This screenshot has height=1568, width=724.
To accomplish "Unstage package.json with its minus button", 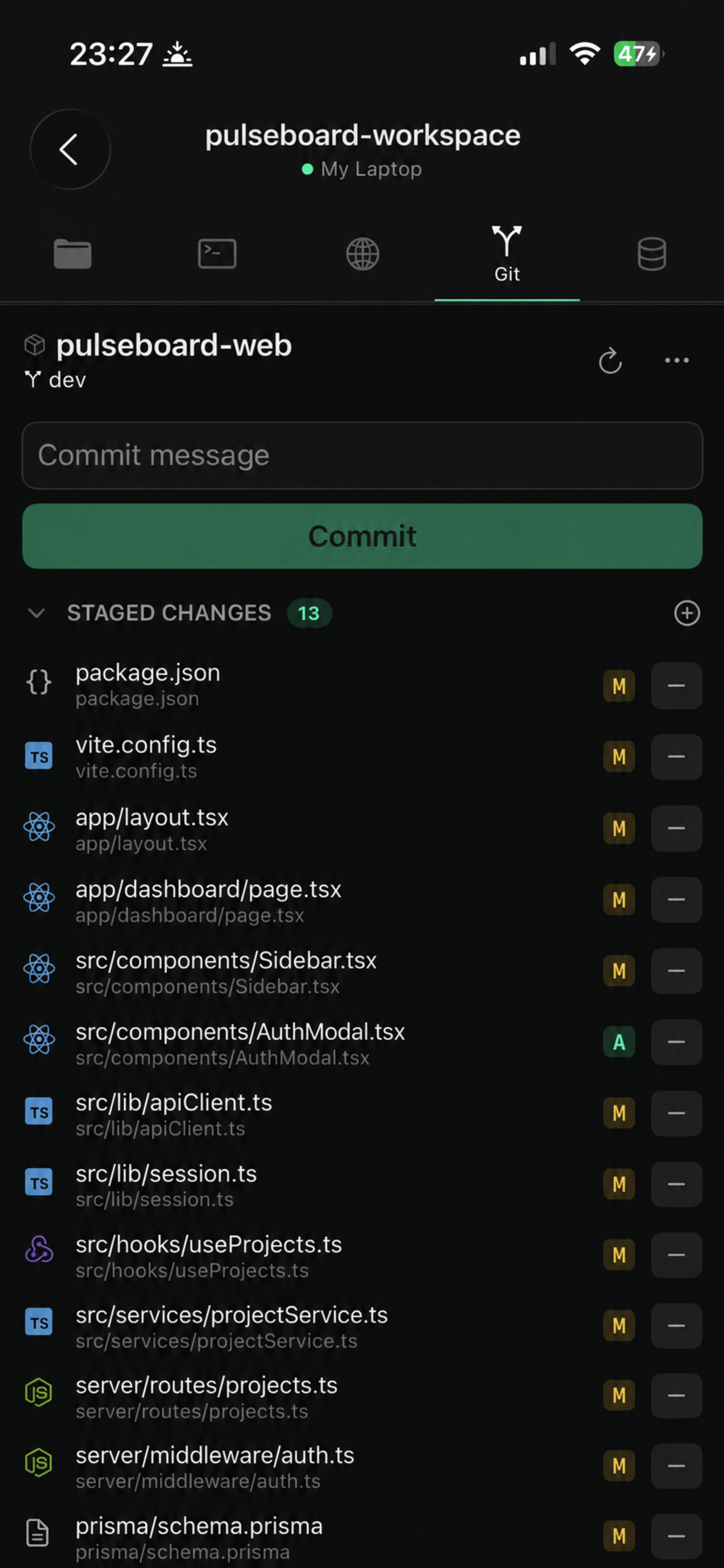I will point(677,686).
